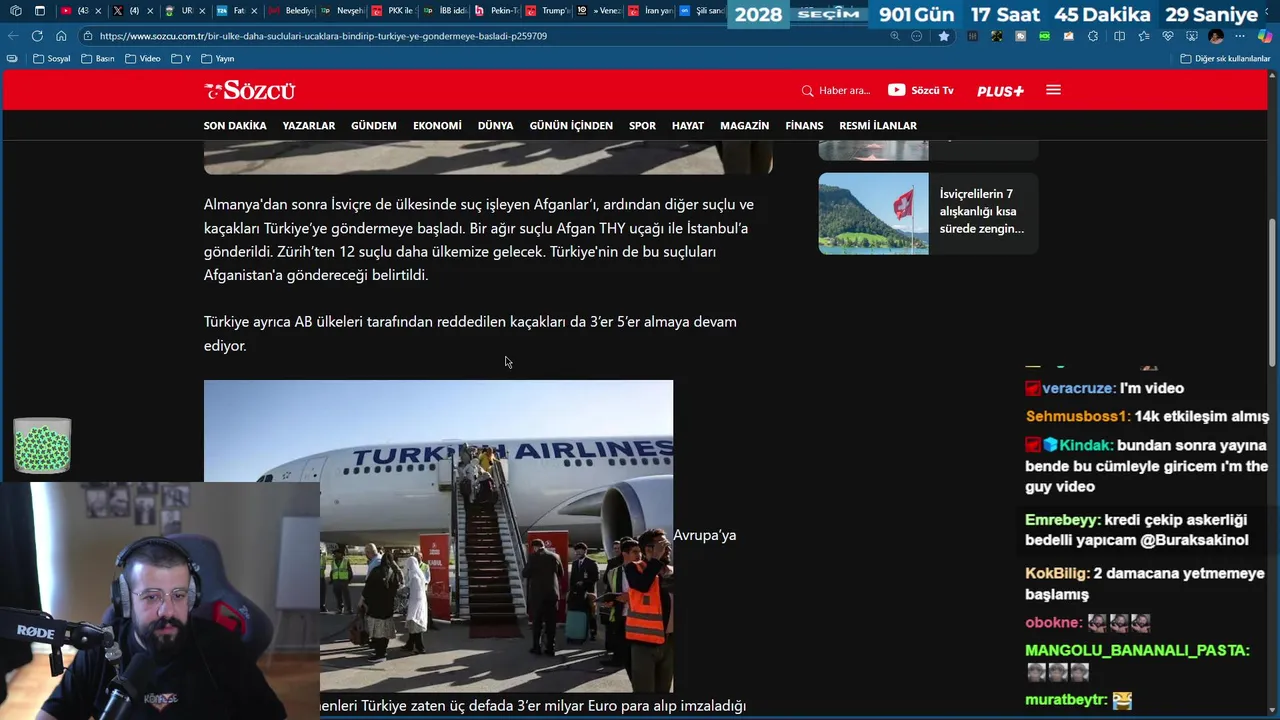Toggle split screen view icon

tap(1119, 36)
